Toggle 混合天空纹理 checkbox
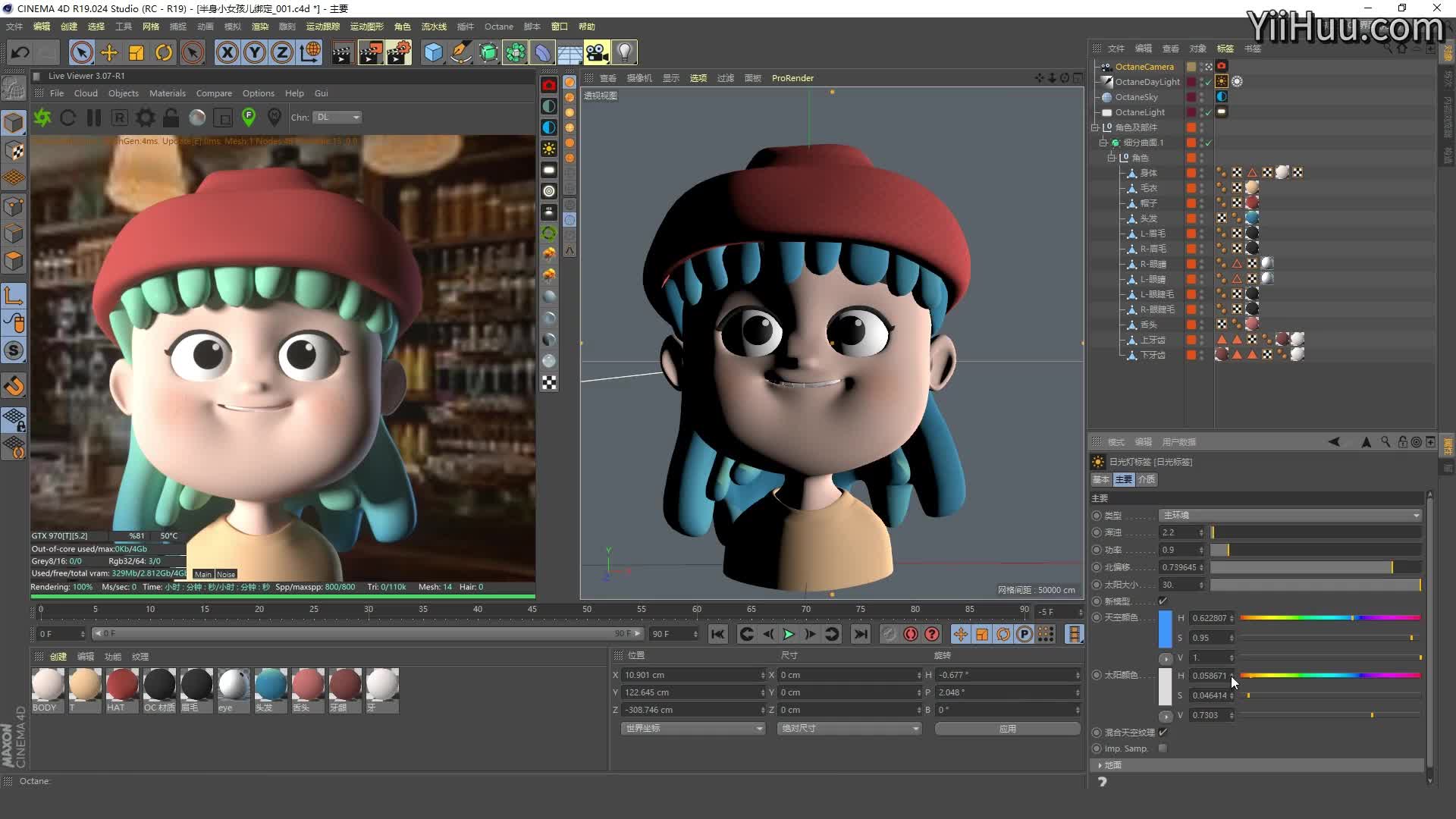This screenshot has height=819, width=1456. pos(1163,733)
